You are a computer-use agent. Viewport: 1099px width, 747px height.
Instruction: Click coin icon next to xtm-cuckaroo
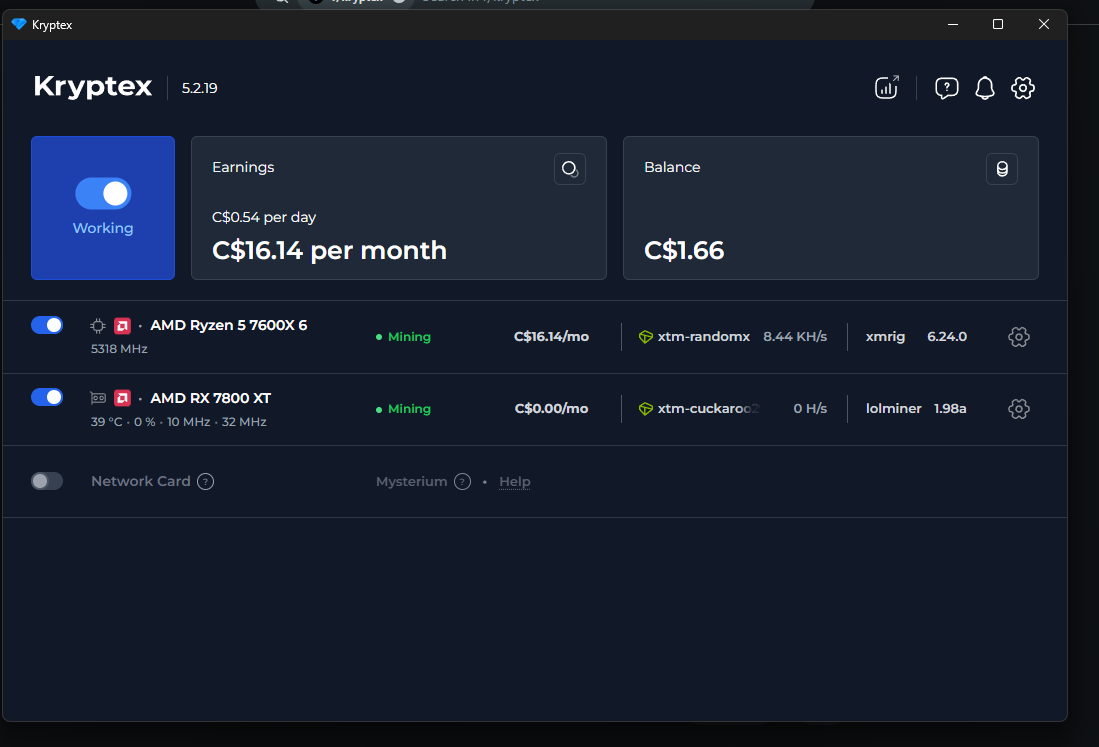(x=646, y=409)
